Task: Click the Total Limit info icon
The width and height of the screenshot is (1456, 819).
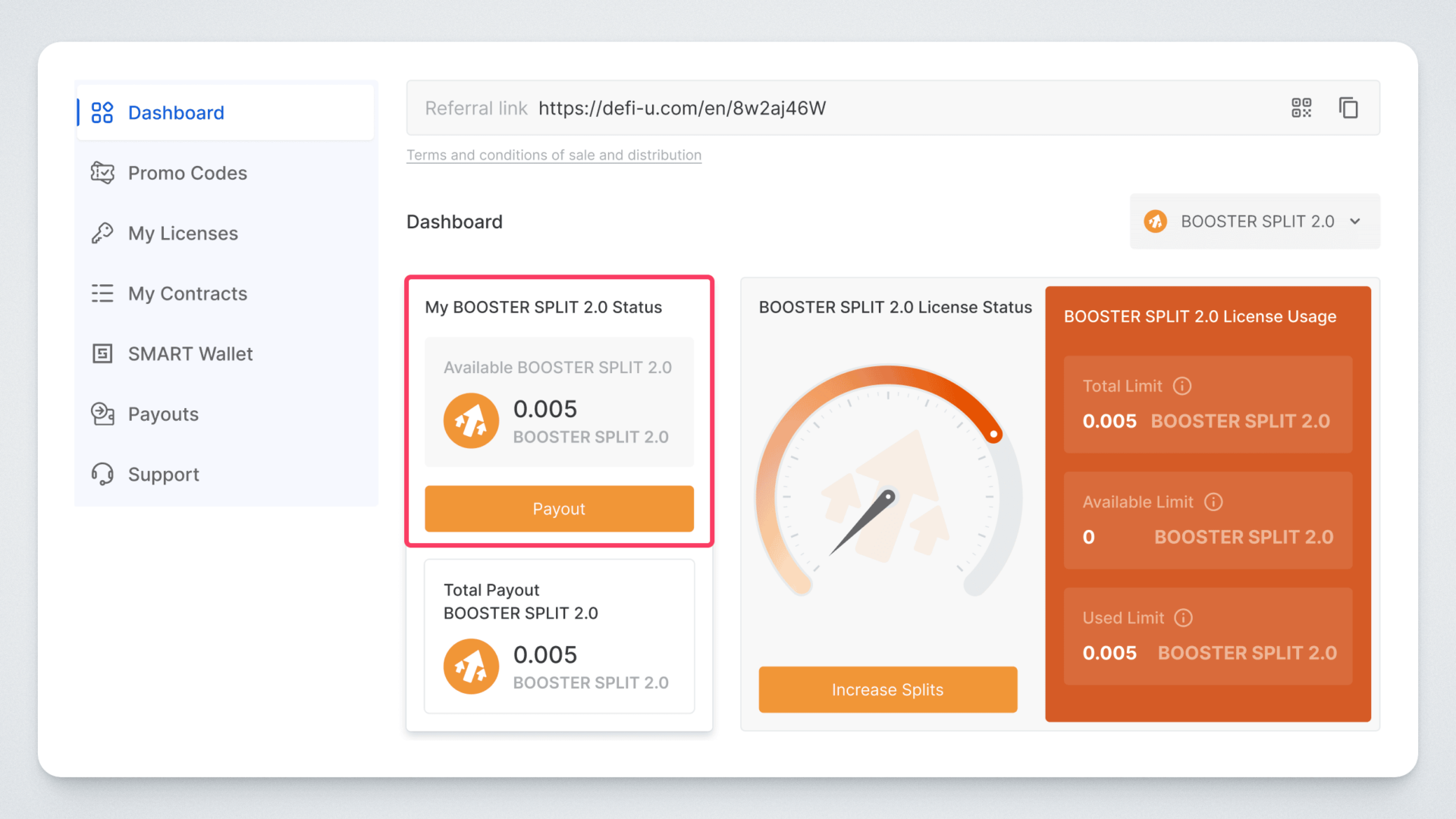Action: pos(1182,386)
